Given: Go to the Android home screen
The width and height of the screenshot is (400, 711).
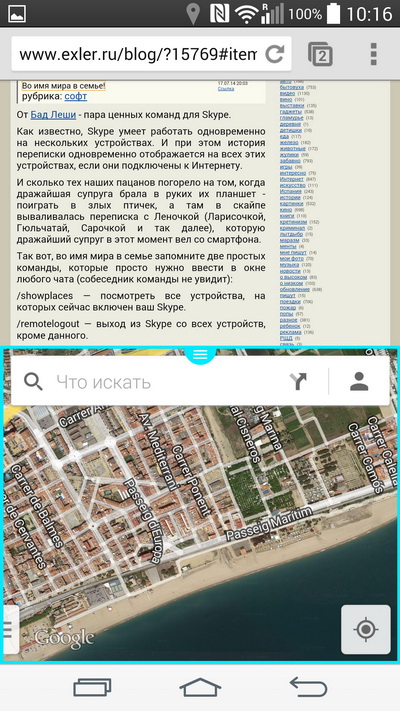Looking at the screenshot, I should 200,687.
